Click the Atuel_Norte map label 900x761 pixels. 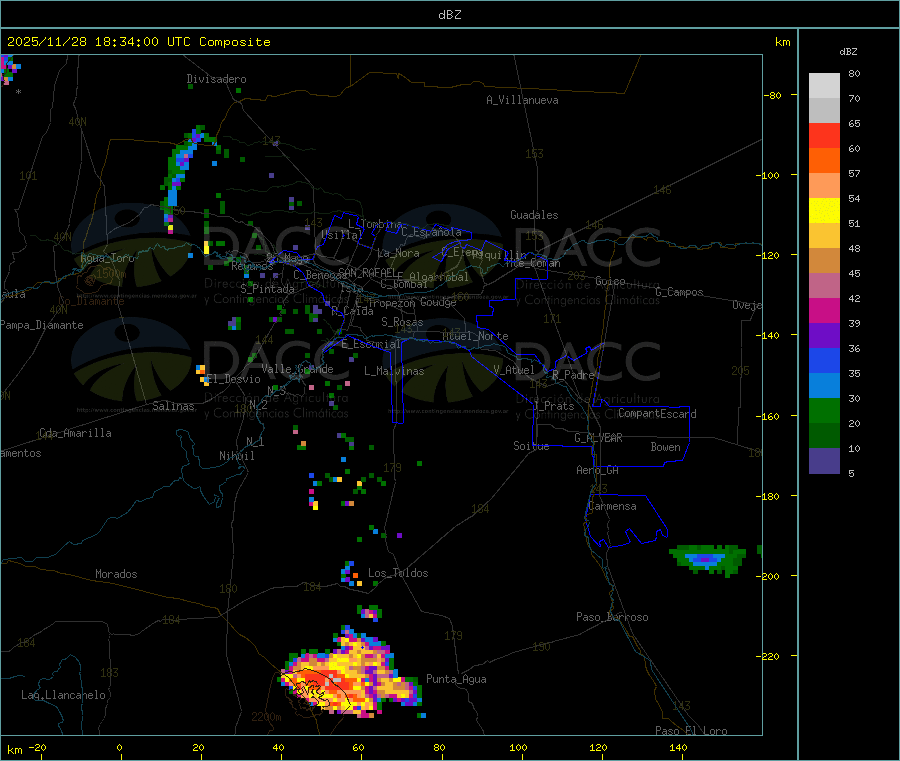475,336
